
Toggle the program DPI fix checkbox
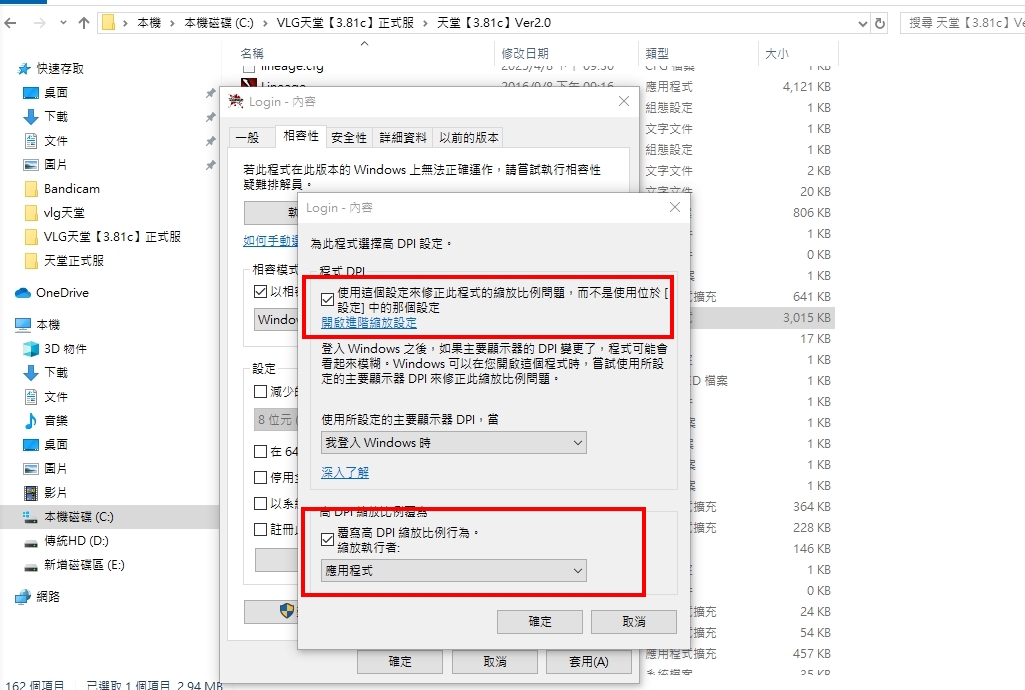click(x=328, y=300)
